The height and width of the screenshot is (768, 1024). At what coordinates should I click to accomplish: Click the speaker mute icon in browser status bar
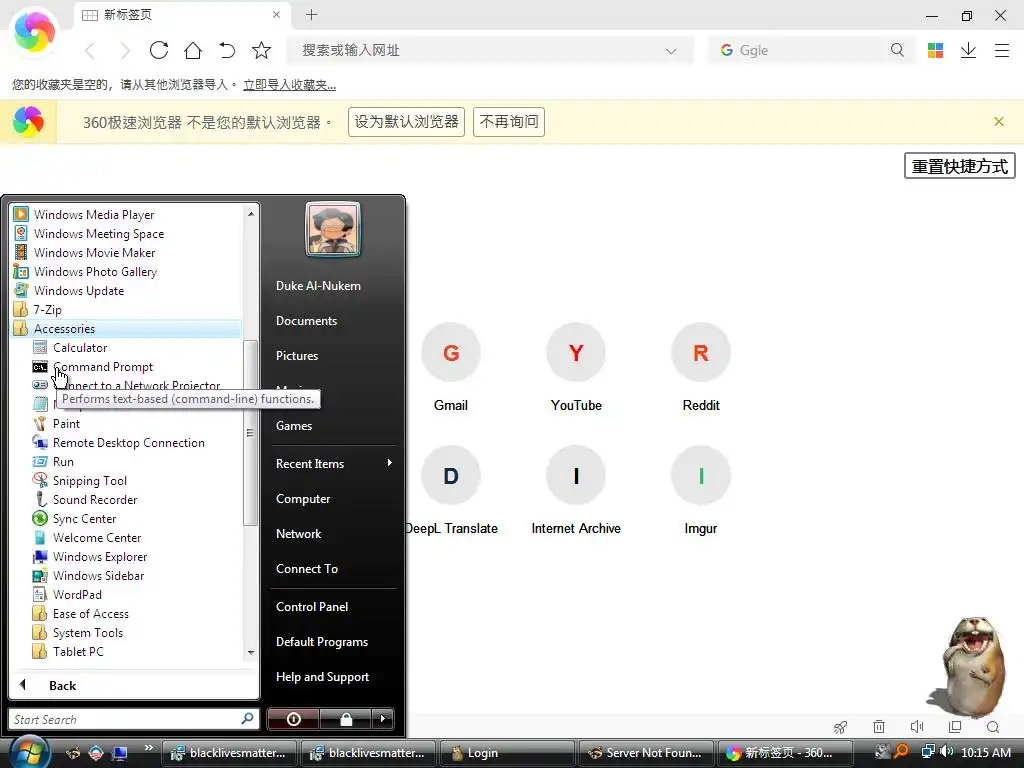[917, 727]
